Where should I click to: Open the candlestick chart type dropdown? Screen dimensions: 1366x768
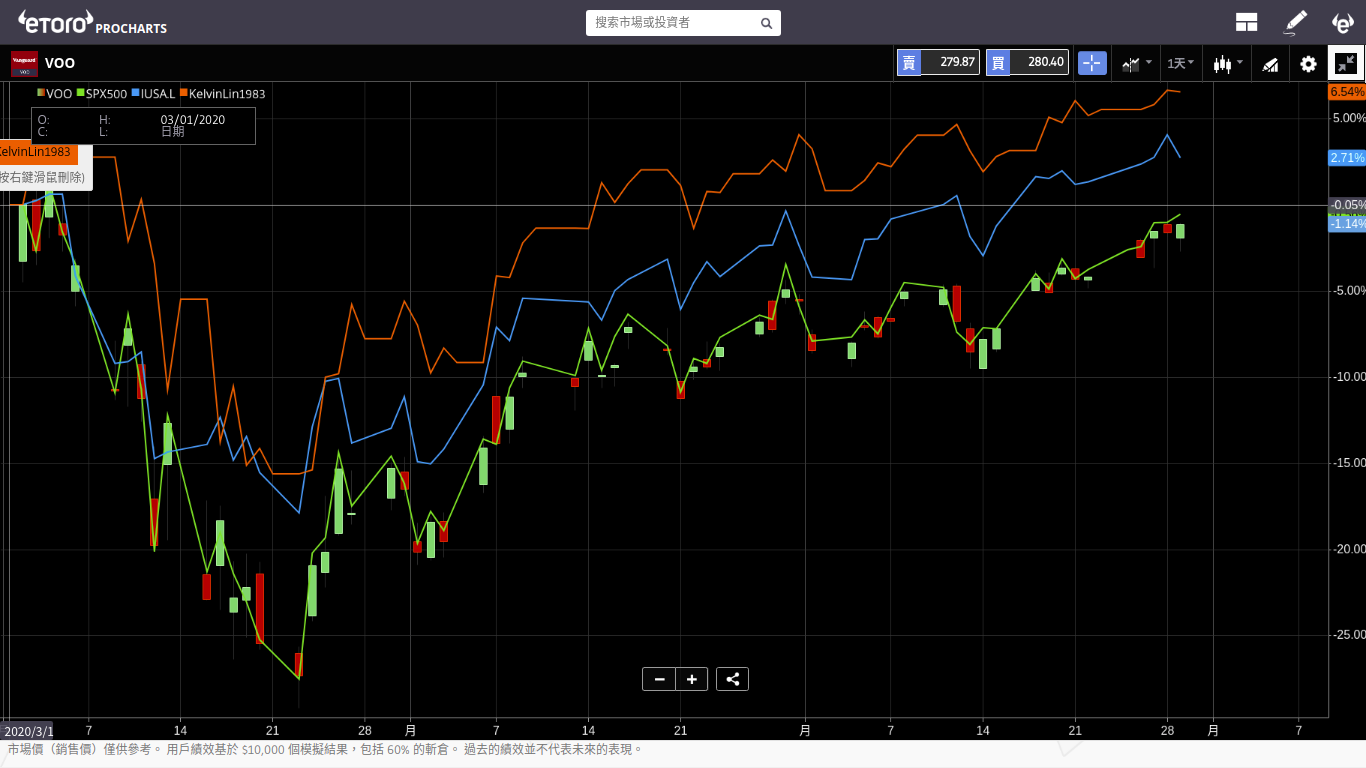click(1228, 63)
